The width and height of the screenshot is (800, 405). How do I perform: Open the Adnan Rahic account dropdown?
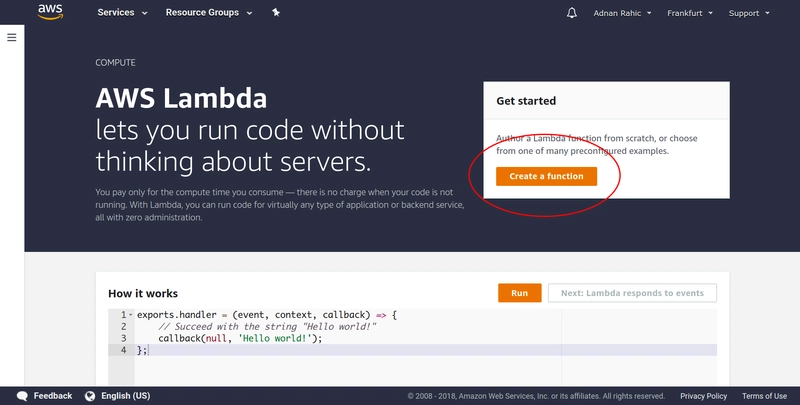[x=623, y=13]
